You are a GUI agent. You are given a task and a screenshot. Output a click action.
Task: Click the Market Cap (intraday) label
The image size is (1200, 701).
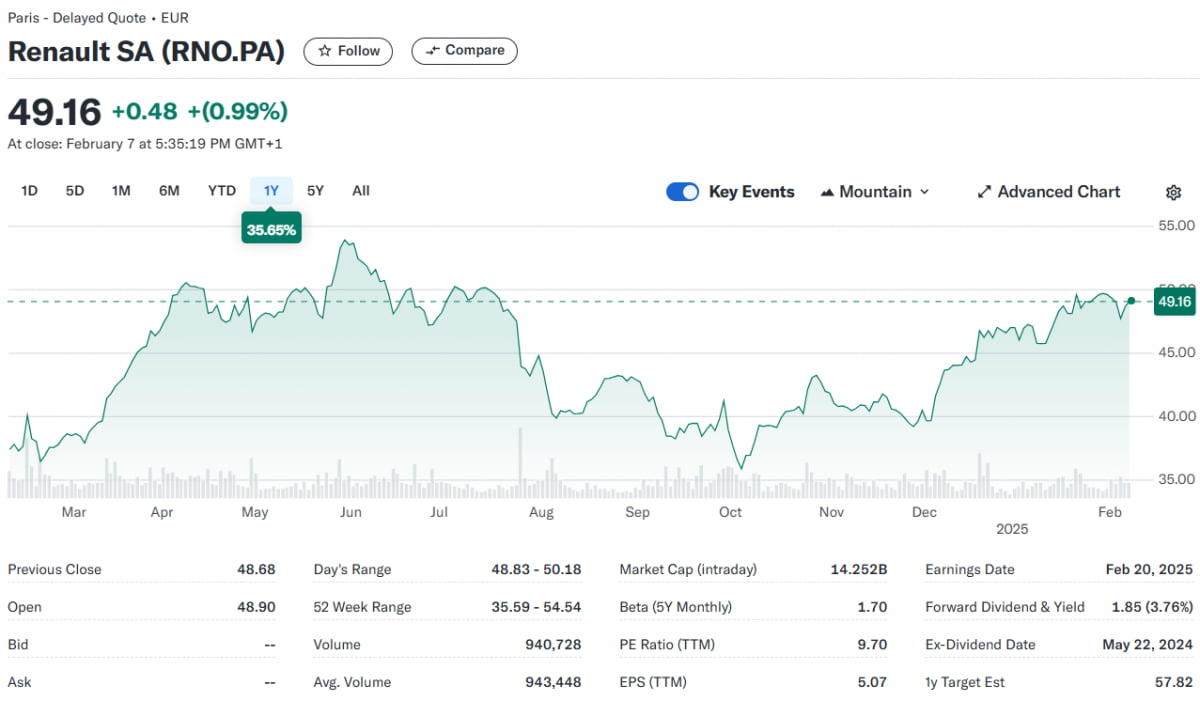click(x=688, y=570)
